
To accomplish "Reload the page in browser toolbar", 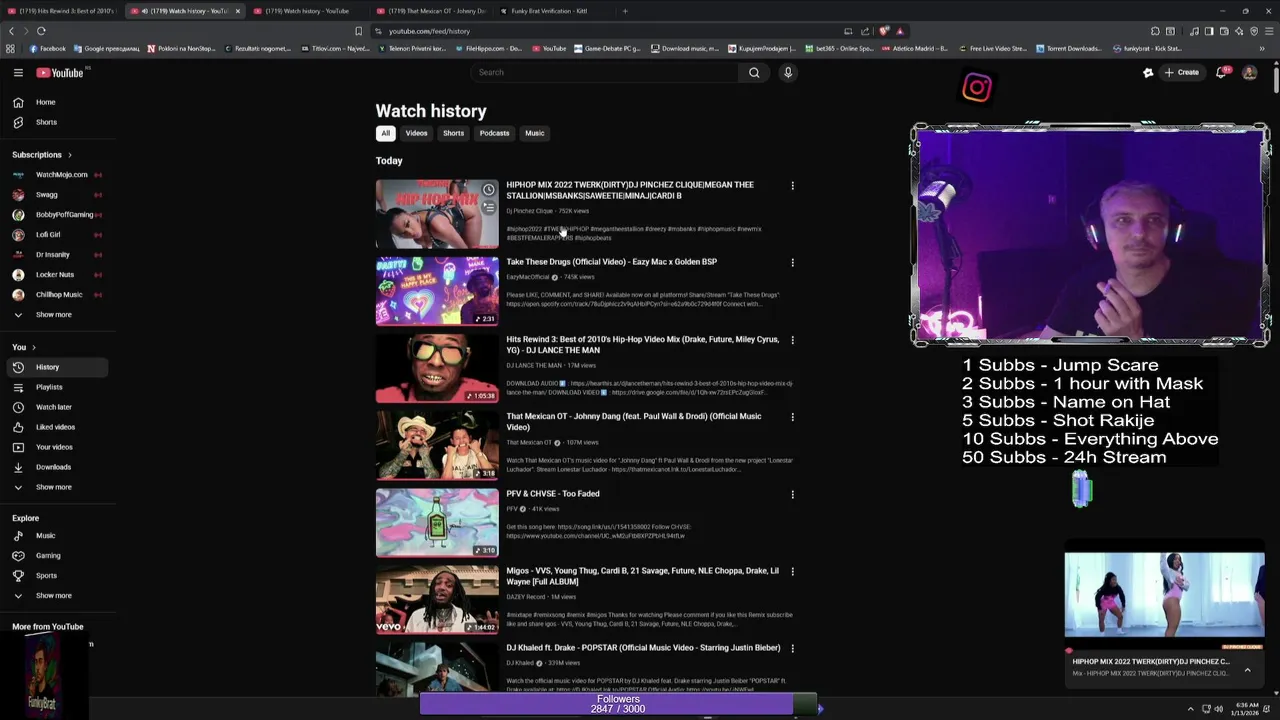I will coord(41,31).
